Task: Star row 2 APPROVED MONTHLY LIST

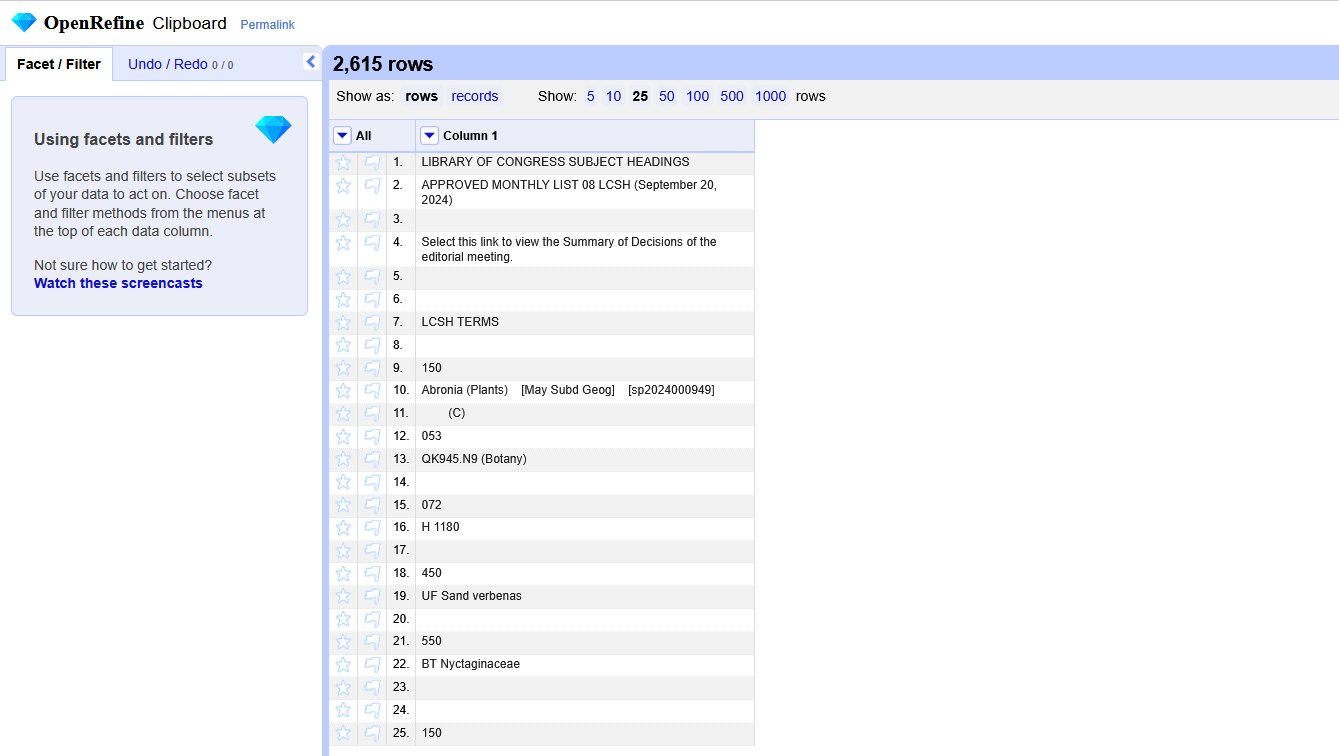Action: [343, 186]
